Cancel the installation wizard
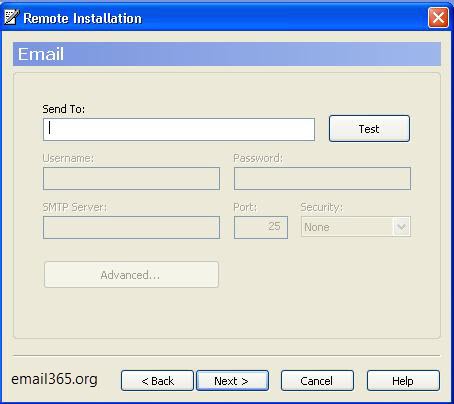This screenshot has width=454, height=404. 317,381
